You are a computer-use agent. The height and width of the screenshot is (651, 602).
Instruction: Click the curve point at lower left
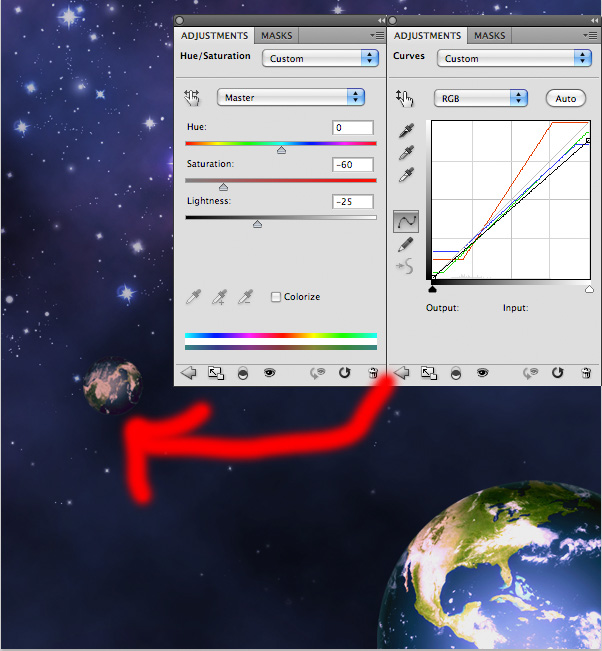[433, 277]
